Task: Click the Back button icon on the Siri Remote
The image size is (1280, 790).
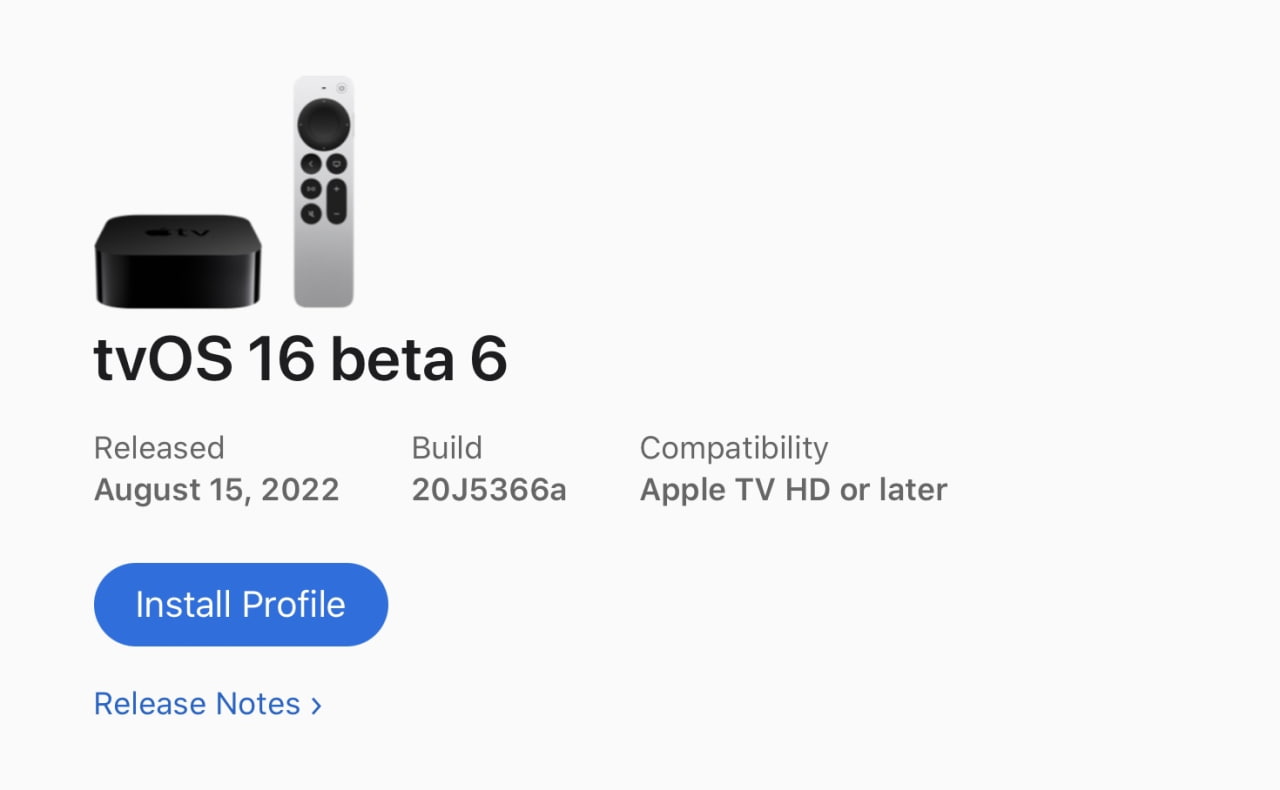Action: pos(311,163)
